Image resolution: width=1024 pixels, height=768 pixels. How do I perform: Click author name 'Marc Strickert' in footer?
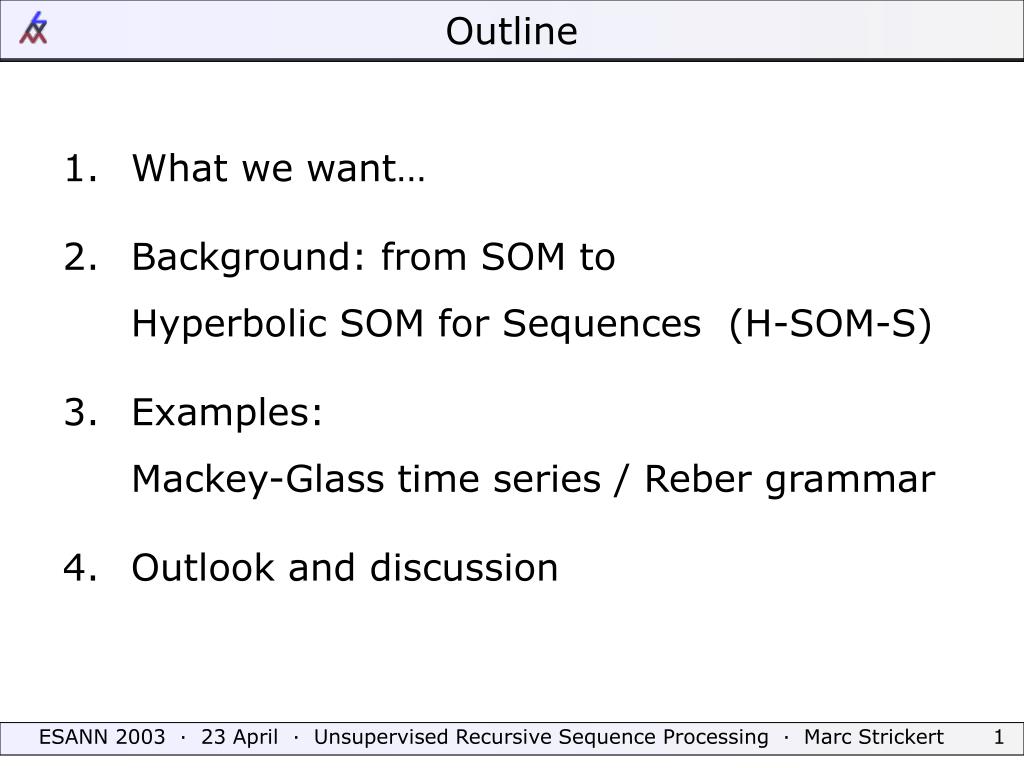pos(873,737)
